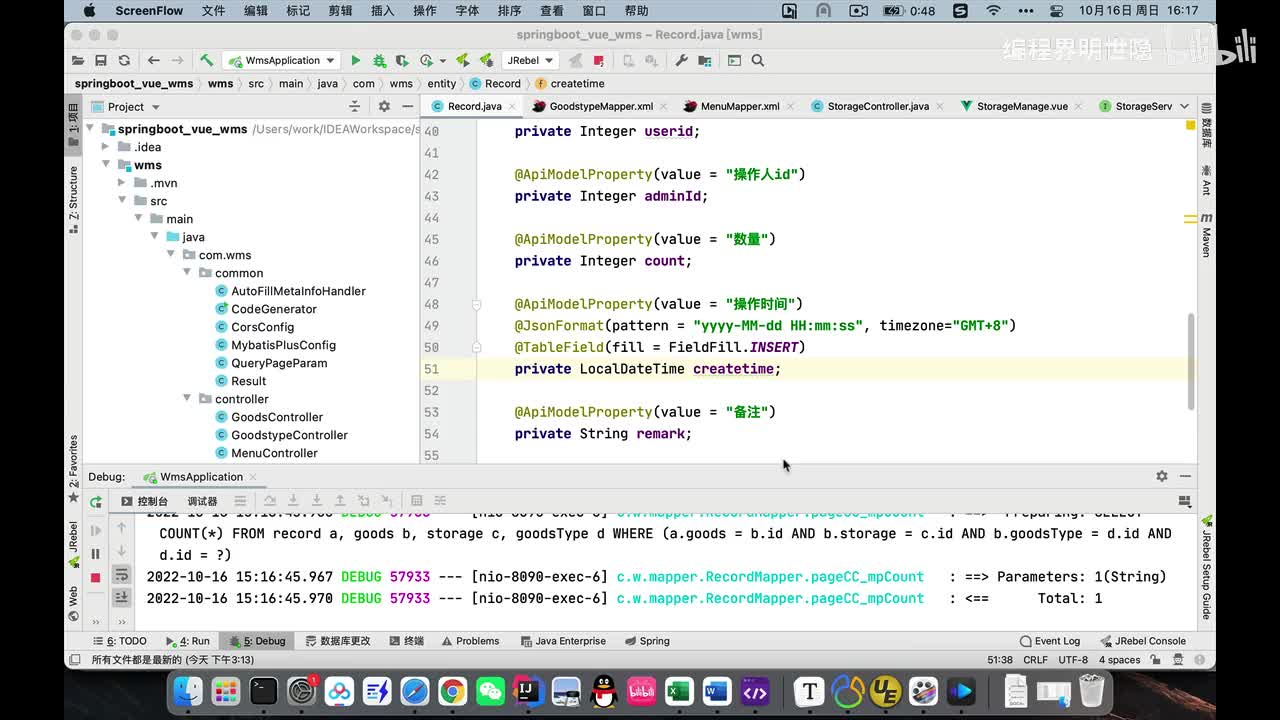Click the Build project hammer icon
Viewport: 1280px width, 720px height.
point(206,61)
